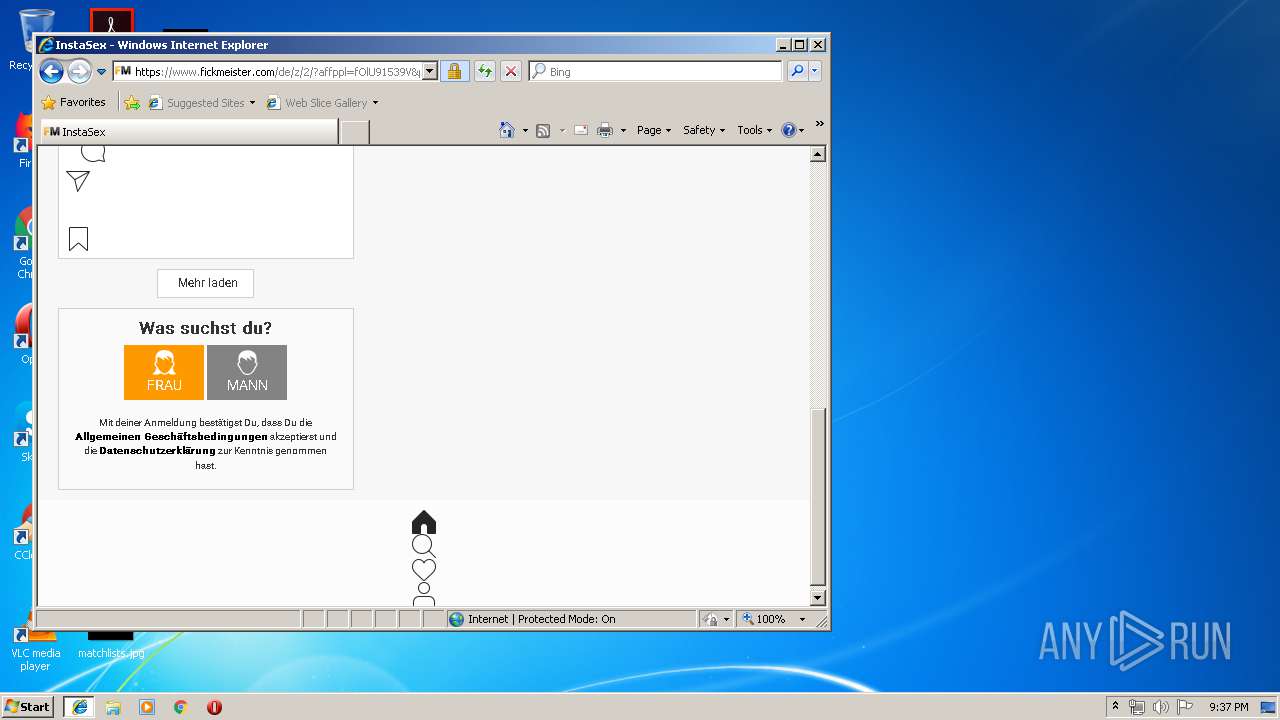Image resolution: width=1280 pixels, height=720 pixels.
Task: Click the profile person icon
Action: click(x=424, y=594)
